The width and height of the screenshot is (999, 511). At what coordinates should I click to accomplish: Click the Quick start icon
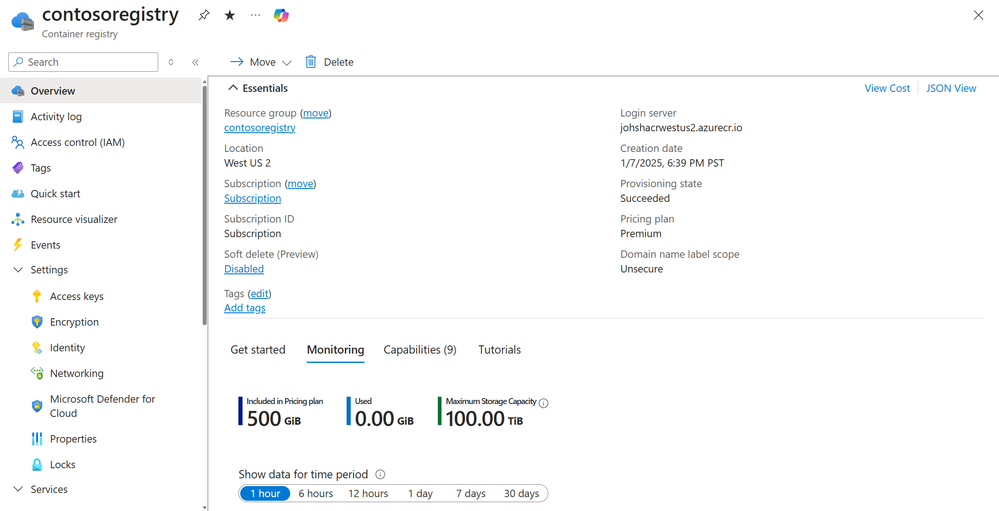point(18,194)
